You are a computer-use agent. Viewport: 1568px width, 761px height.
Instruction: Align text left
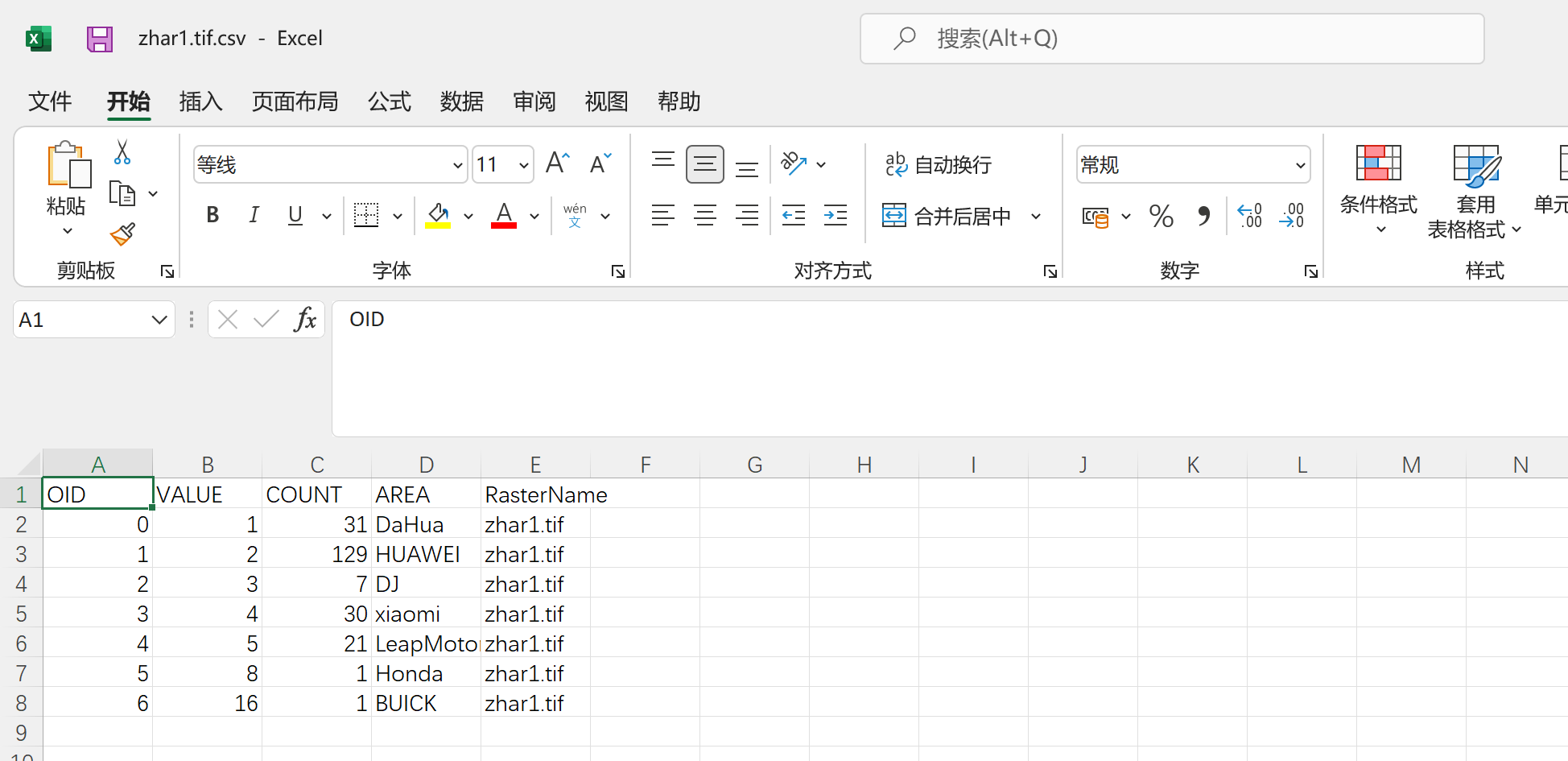[x=663, y=215]
